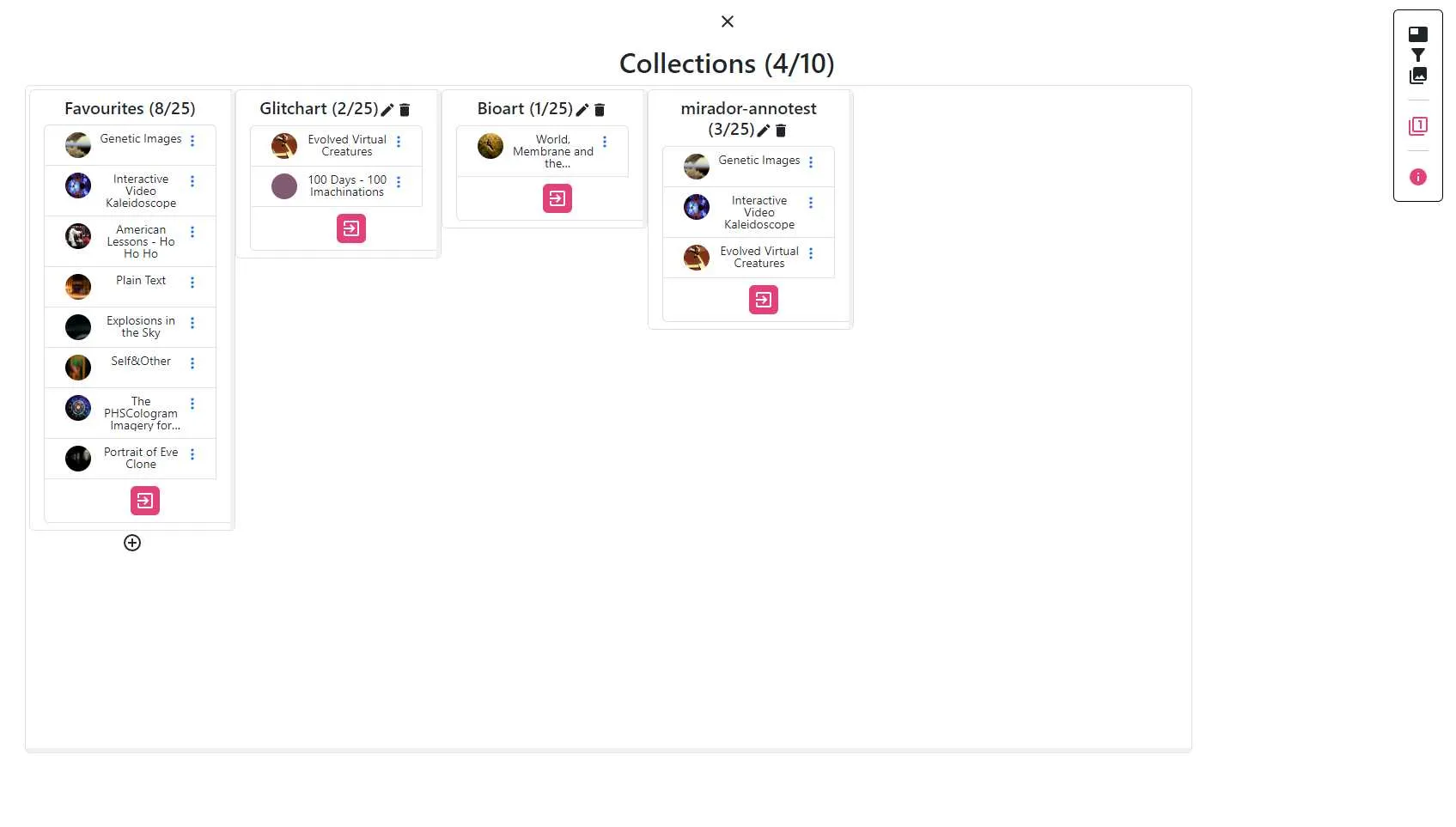
Task: Click the Self&Other thumbnail
Action: pos(78,368)
